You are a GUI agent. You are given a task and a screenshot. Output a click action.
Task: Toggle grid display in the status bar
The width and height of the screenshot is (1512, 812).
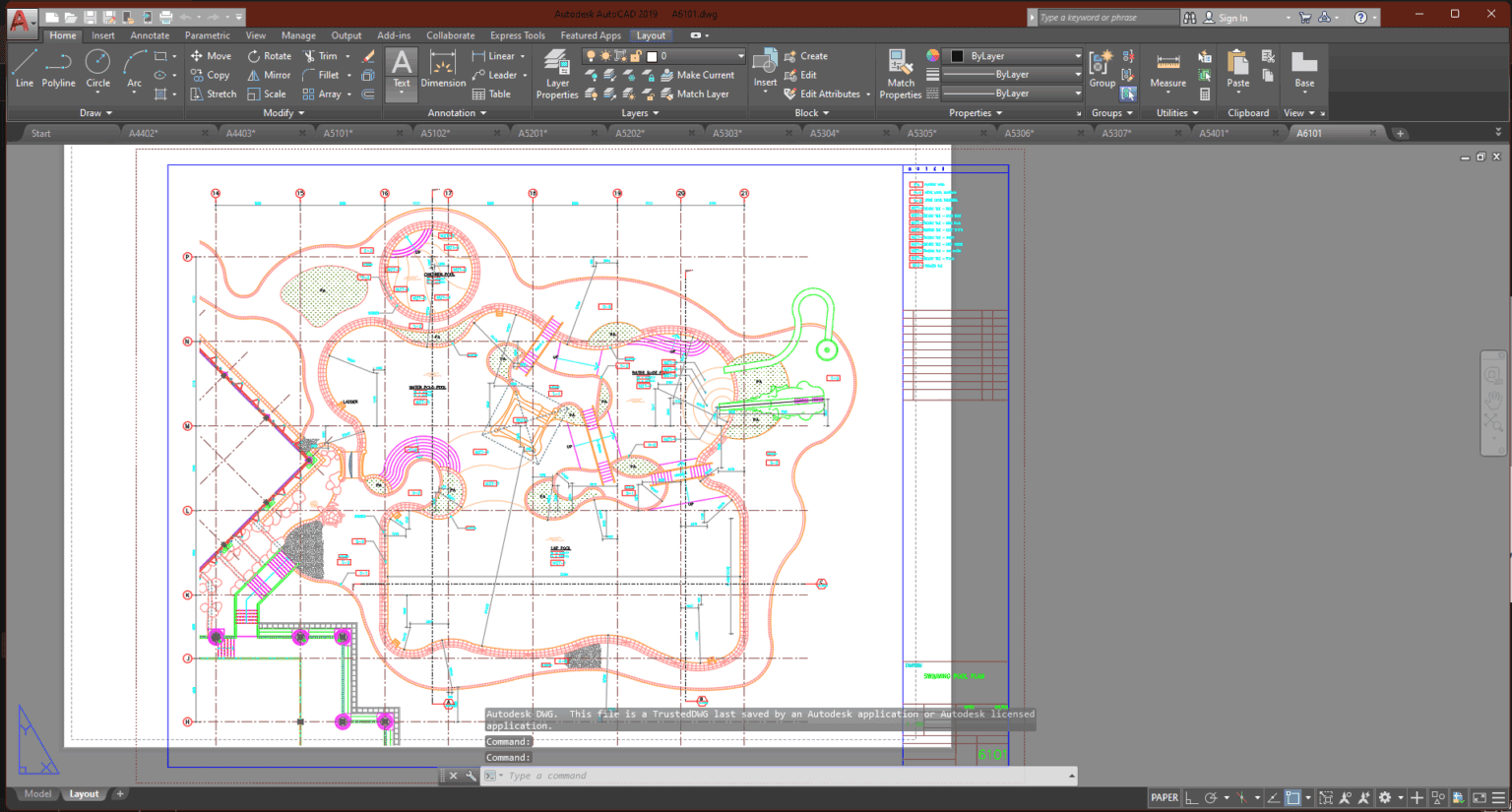(x=1192, y=797)
